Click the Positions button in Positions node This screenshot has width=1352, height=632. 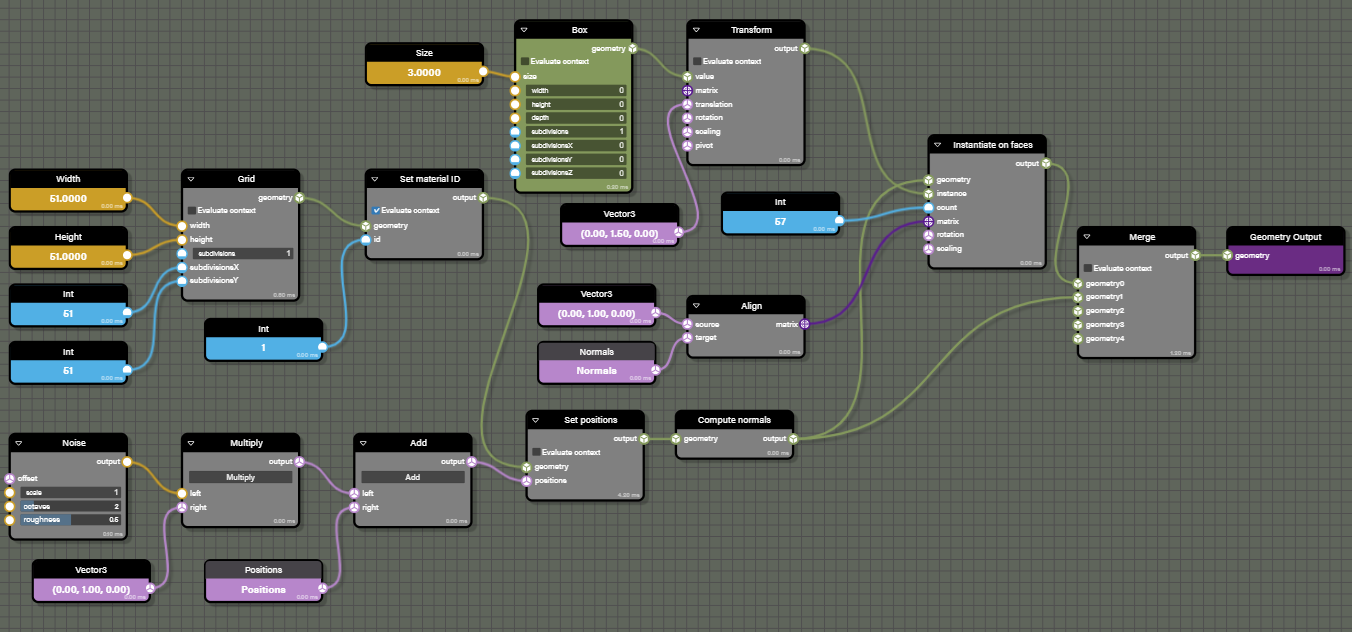coord(265,590)
